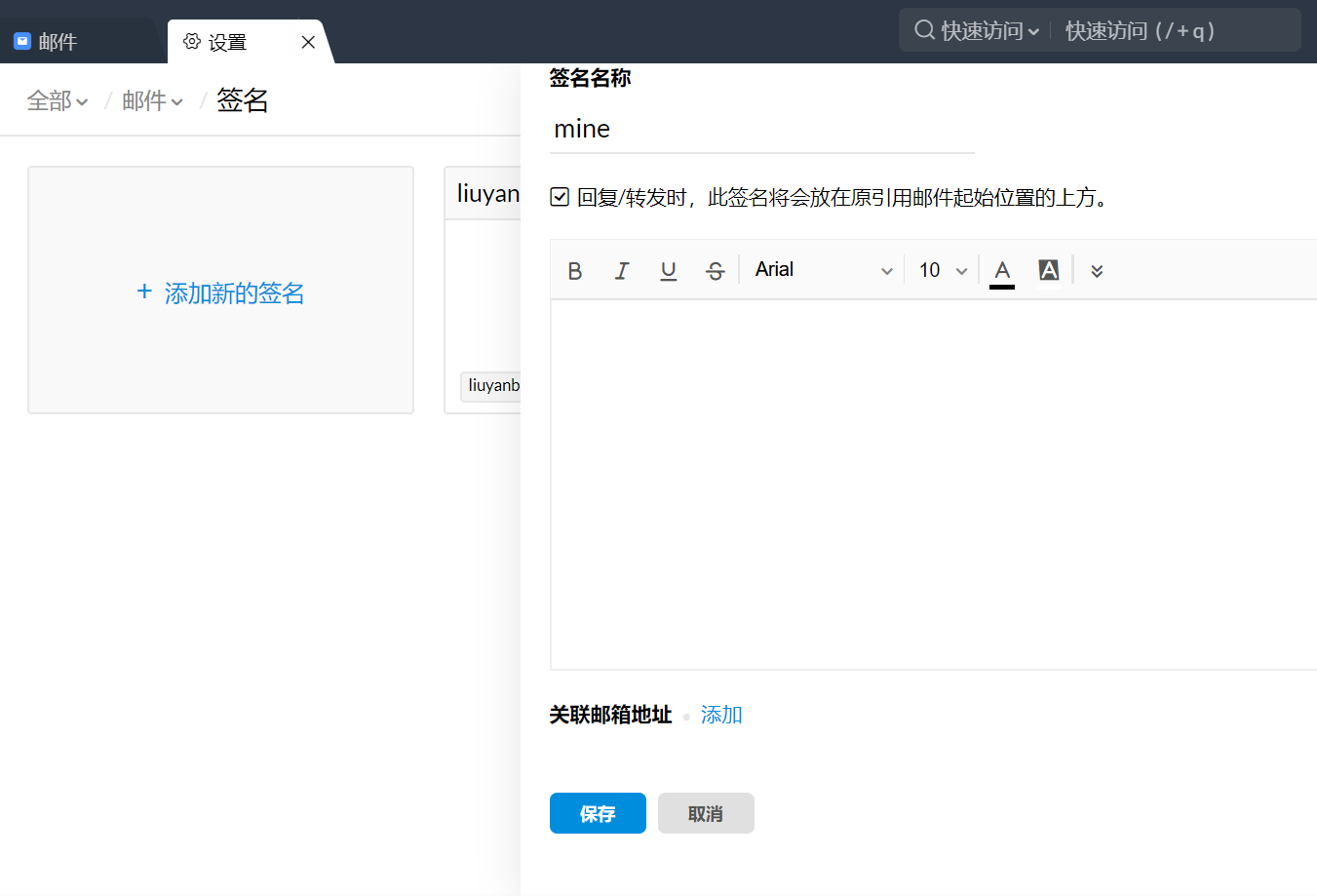1317x896 pixels.
Task: Close the 设置 tab
Action: point(308,42)
